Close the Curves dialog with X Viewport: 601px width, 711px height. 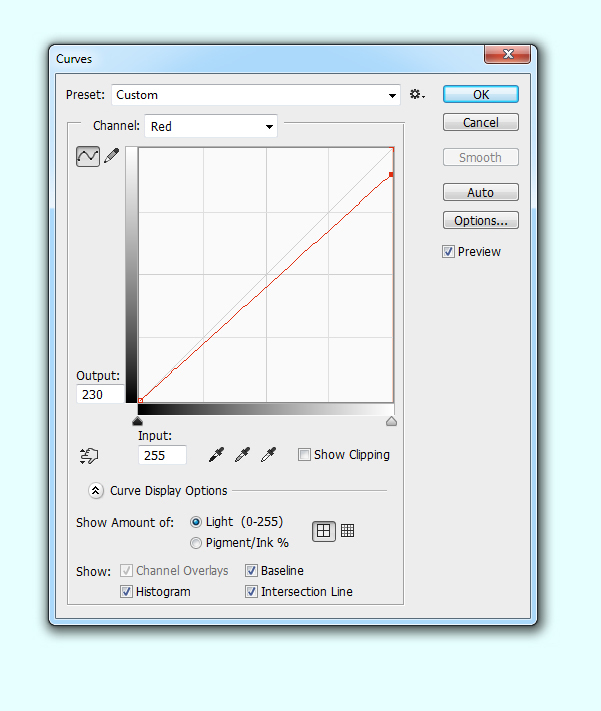(508, 54)
